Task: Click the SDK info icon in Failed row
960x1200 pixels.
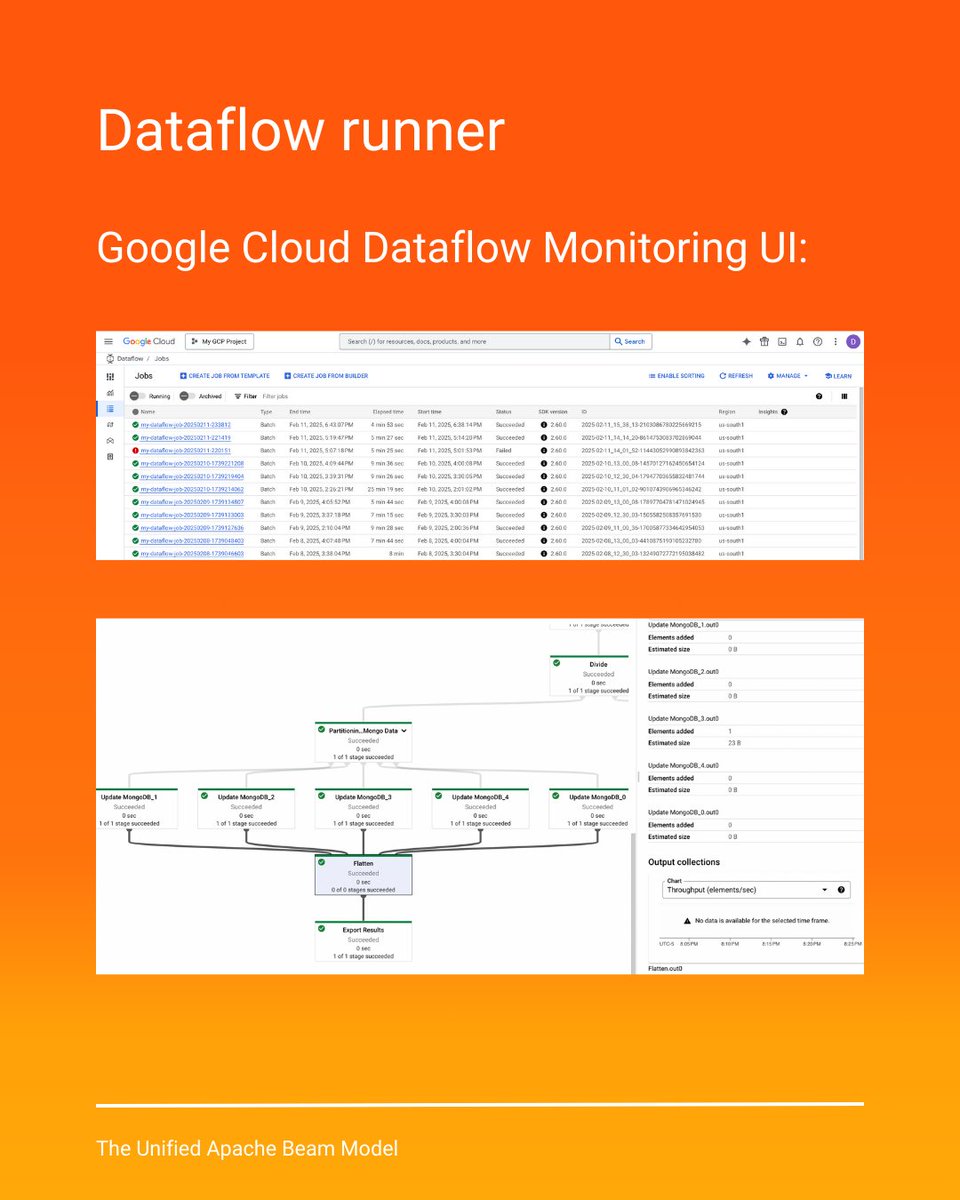Action: coord(544,451)
